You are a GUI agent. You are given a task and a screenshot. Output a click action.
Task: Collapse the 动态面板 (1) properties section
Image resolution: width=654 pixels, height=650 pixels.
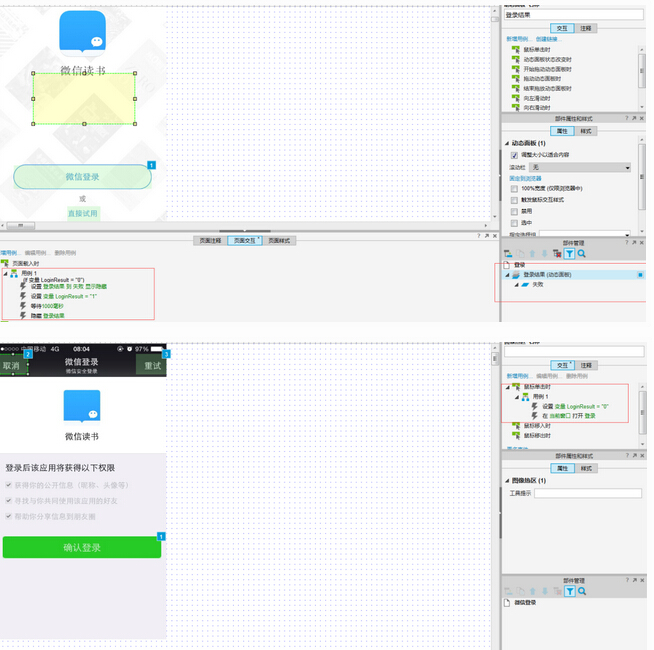[506, 143]
